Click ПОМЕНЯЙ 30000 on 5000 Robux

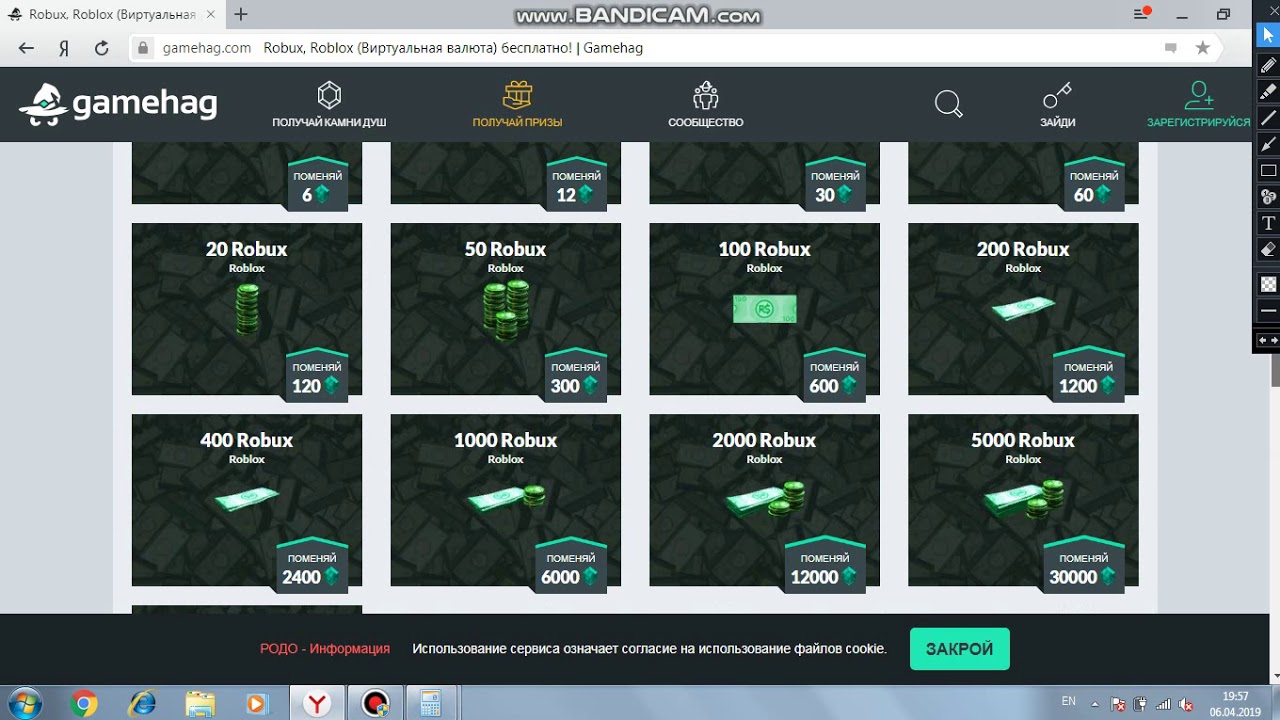coord(1083,567)
